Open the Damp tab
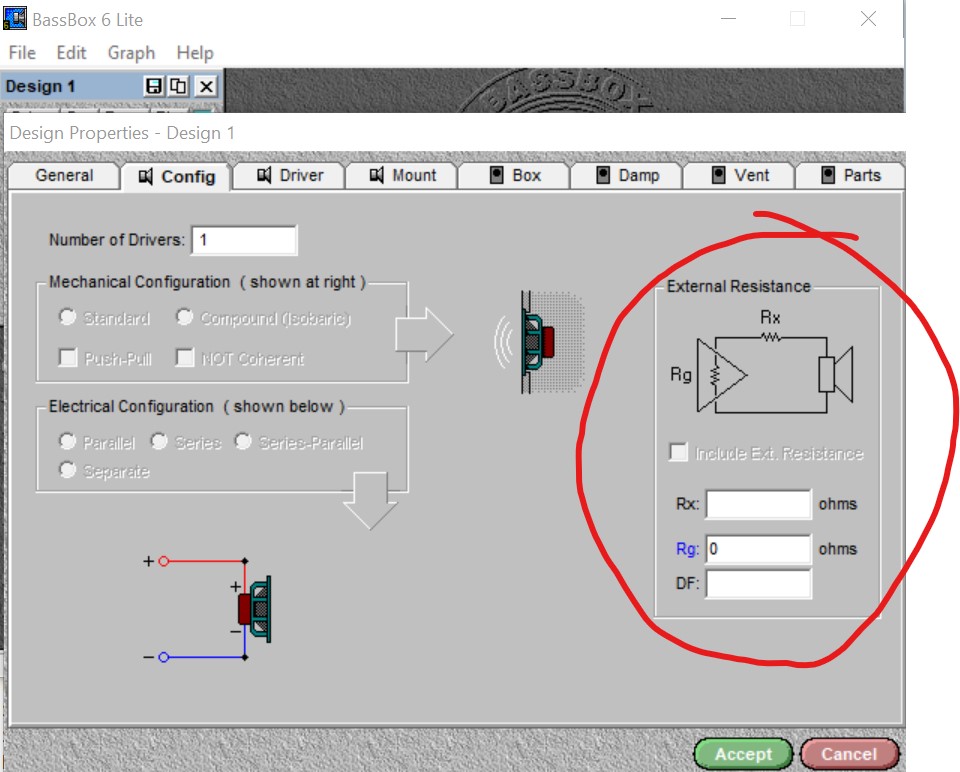 (x=628, y=176)
